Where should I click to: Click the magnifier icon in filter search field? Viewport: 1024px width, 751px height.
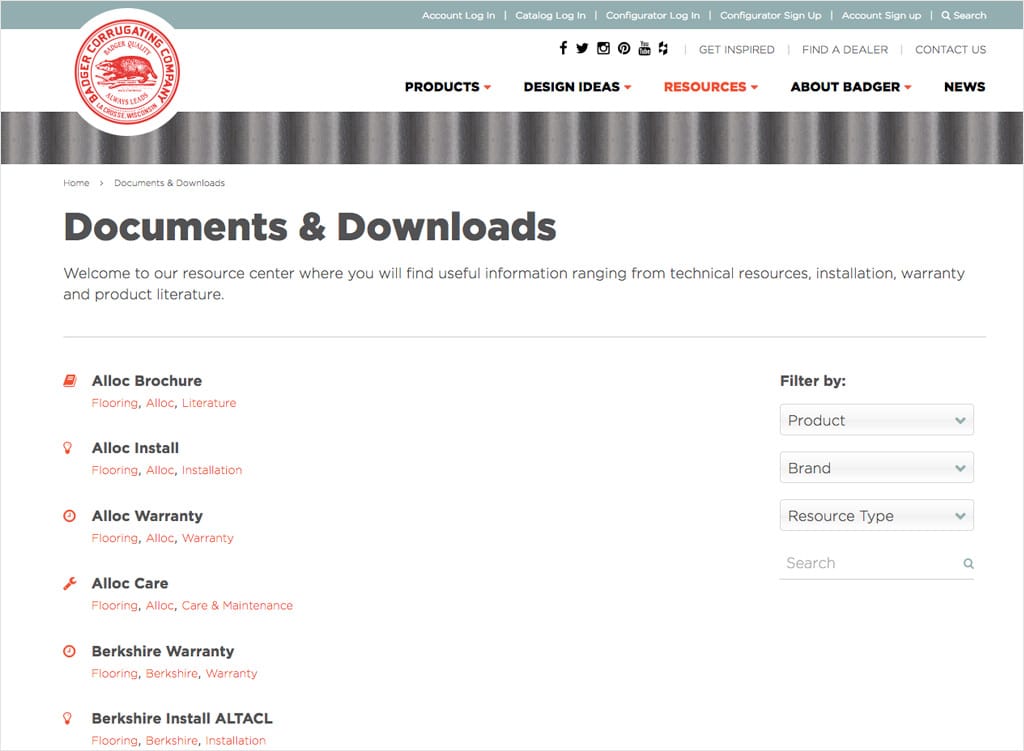click(x=968, y=564)
